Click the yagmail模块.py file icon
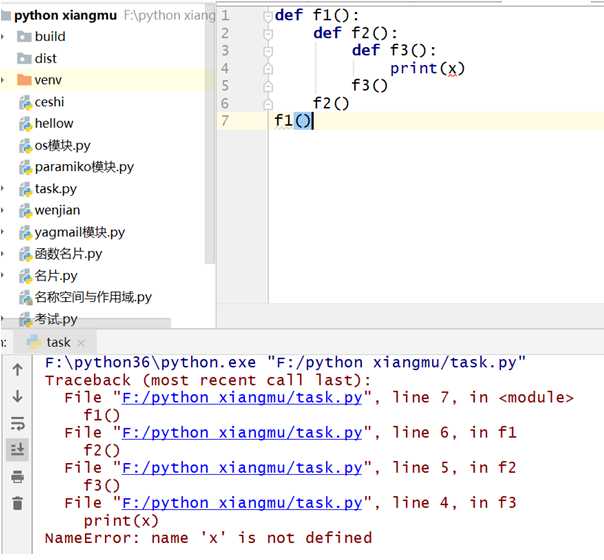 (x=25, y=232)
